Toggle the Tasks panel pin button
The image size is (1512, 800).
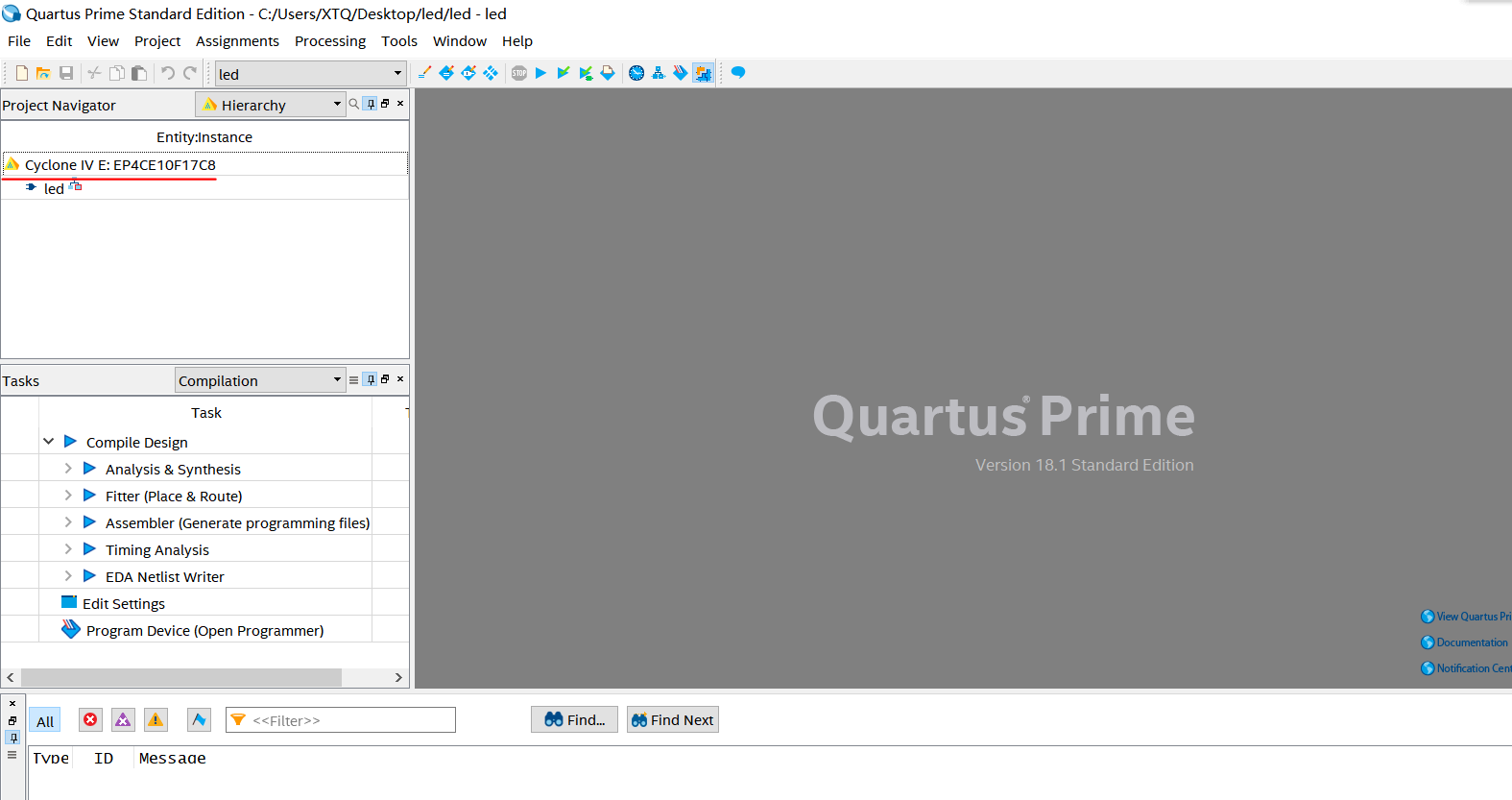click(x=371, y=379)
